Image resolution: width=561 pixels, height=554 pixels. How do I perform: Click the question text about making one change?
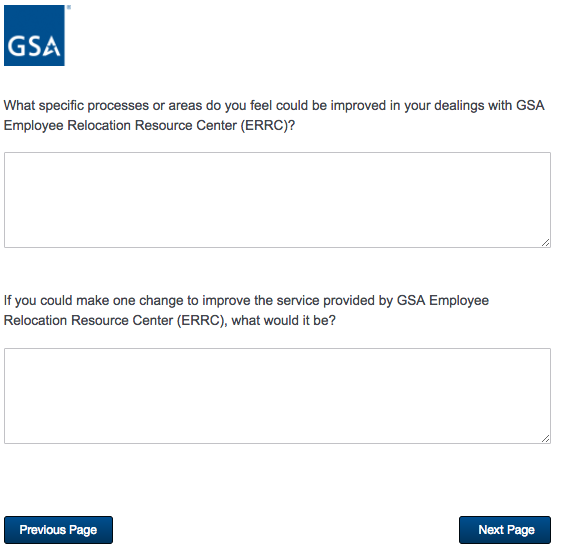246,310
